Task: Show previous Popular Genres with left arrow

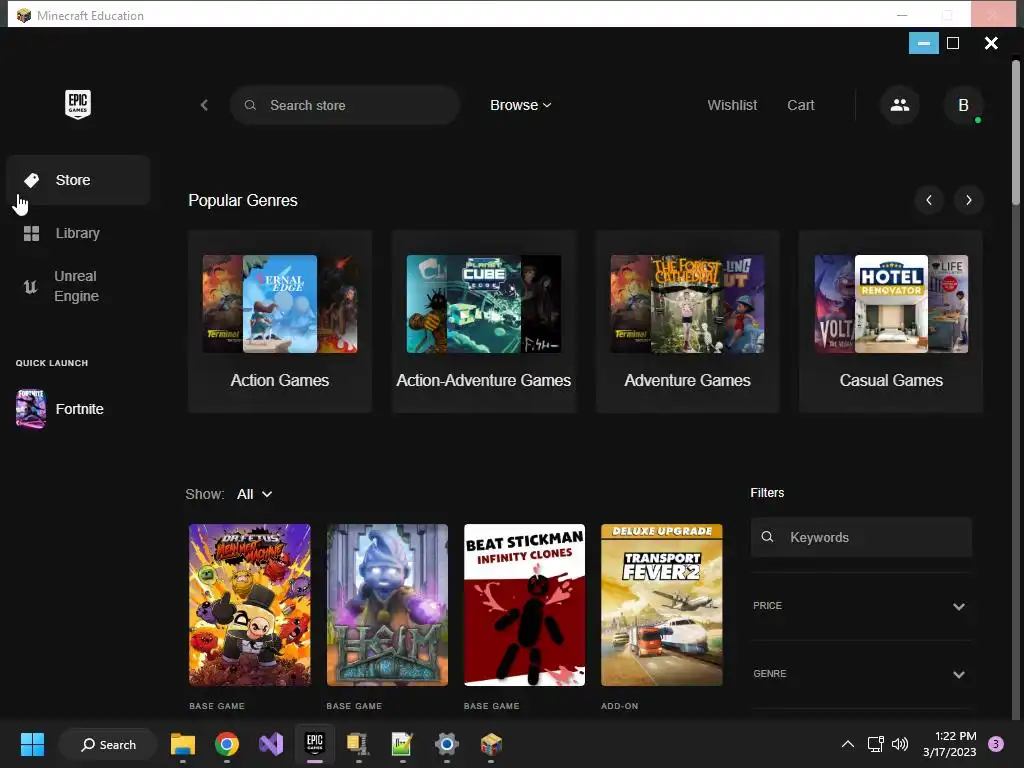Action: [x=929, y=200]
